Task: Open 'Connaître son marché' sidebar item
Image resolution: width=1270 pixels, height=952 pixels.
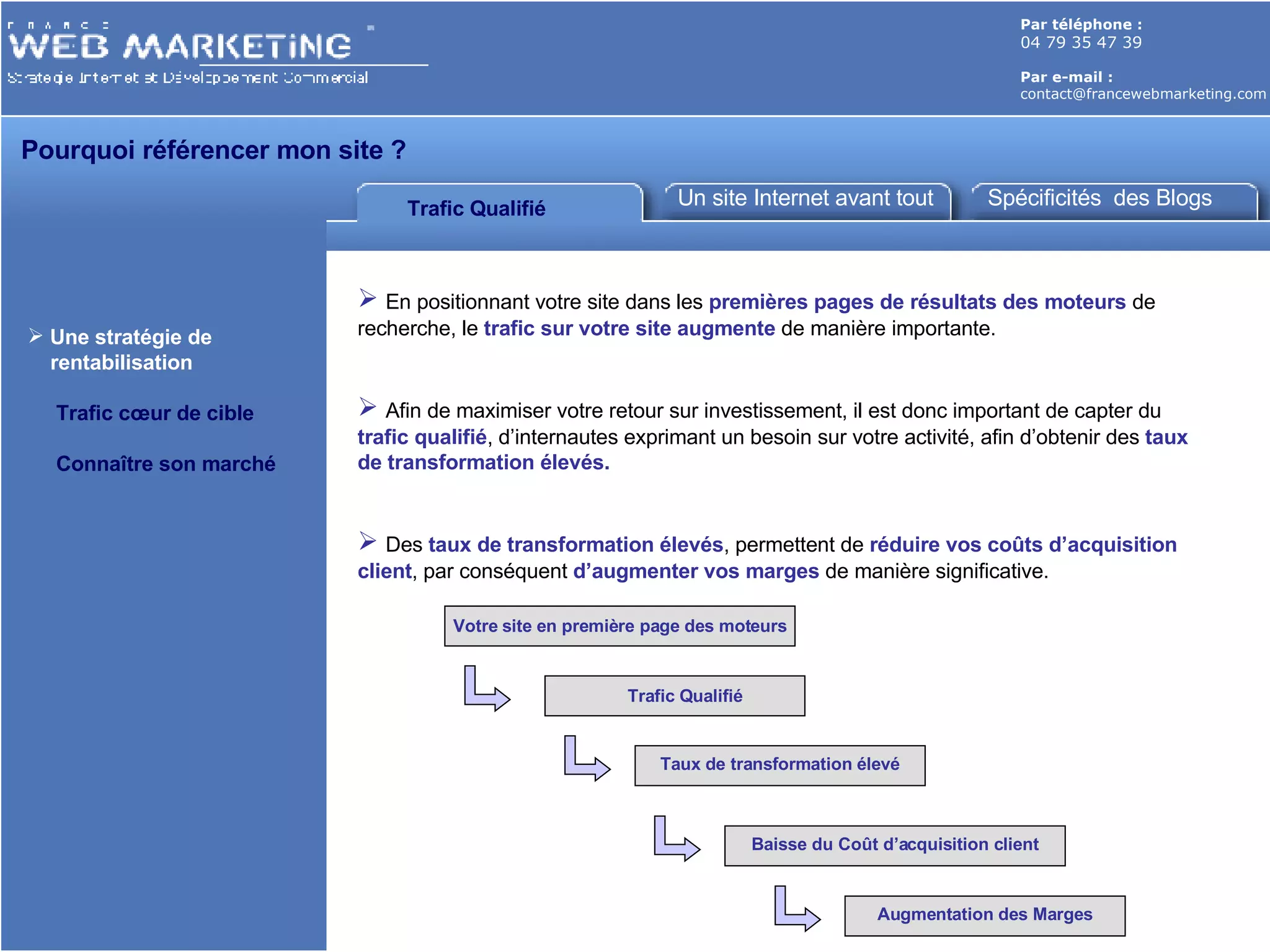Action: pyautogui.click(x=166, y=464)
